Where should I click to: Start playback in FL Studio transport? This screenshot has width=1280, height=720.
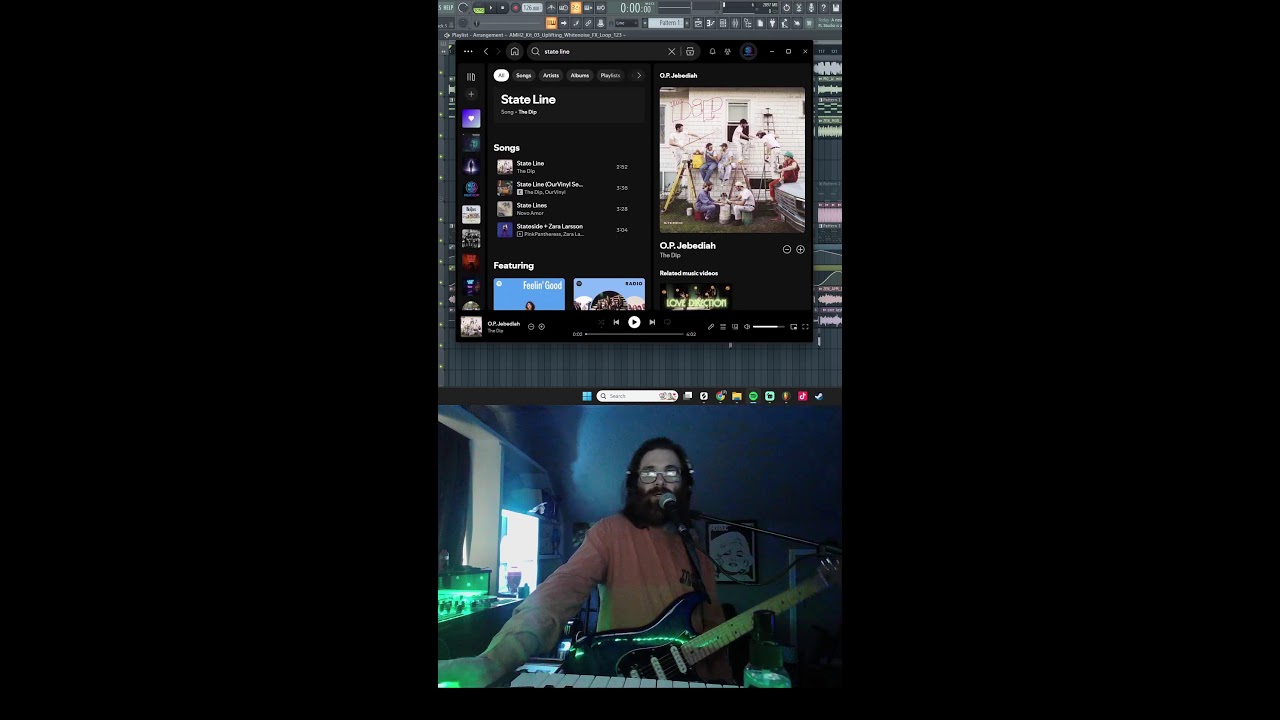(491, 7)
